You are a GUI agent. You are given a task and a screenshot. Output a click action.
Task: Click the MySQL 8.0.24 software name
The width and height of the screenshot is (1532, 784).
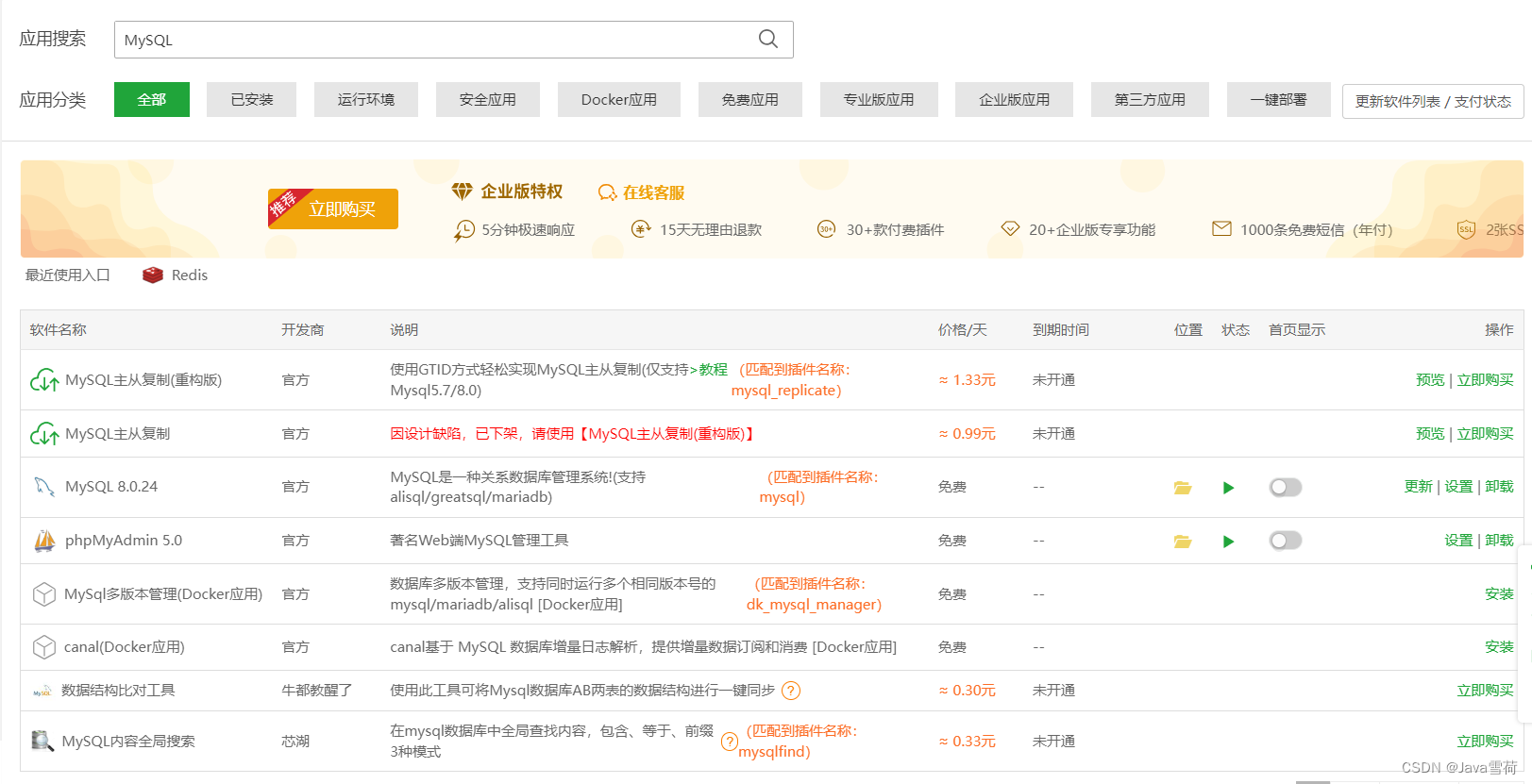pyautogui.click(x=111, y=487)
